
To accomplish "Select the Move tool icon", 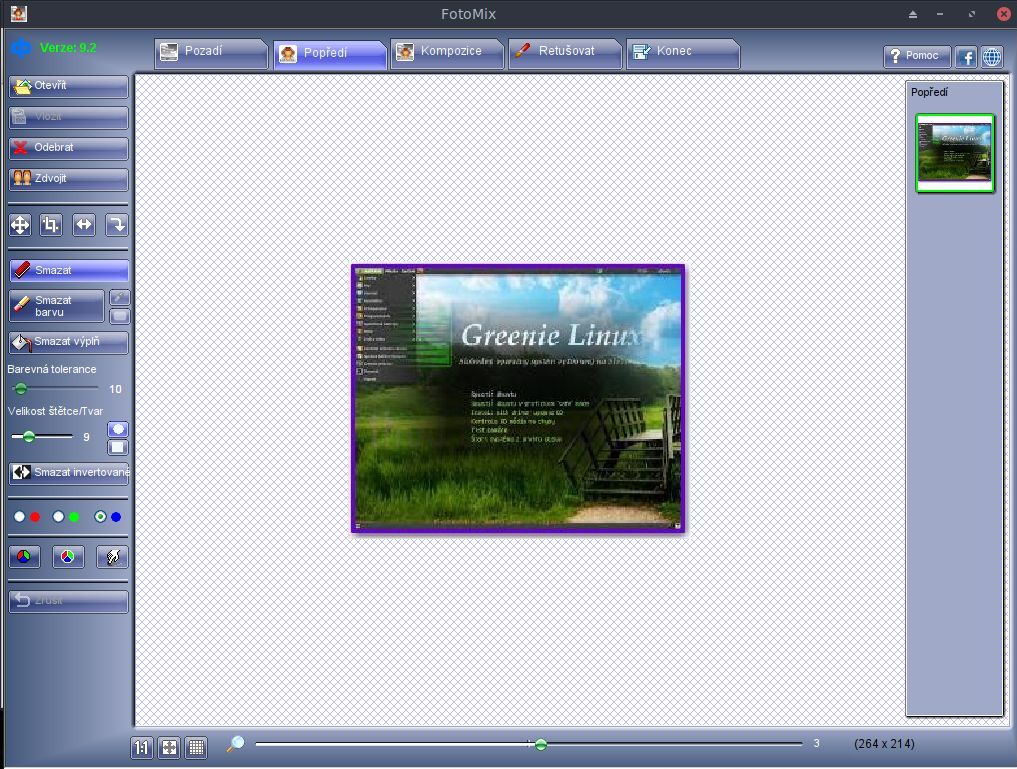I will (20, 225).
